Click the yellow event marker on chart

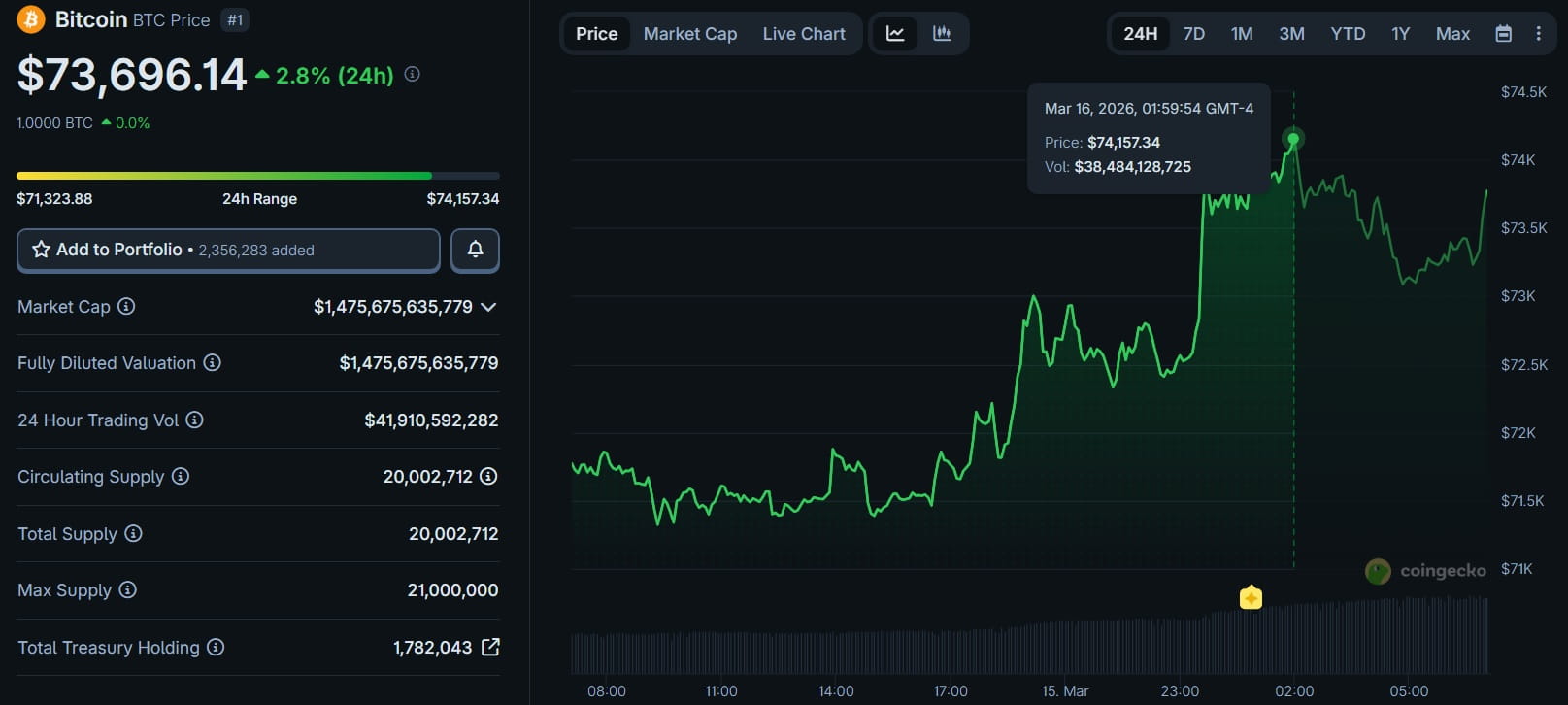(x=1251, y=597)
